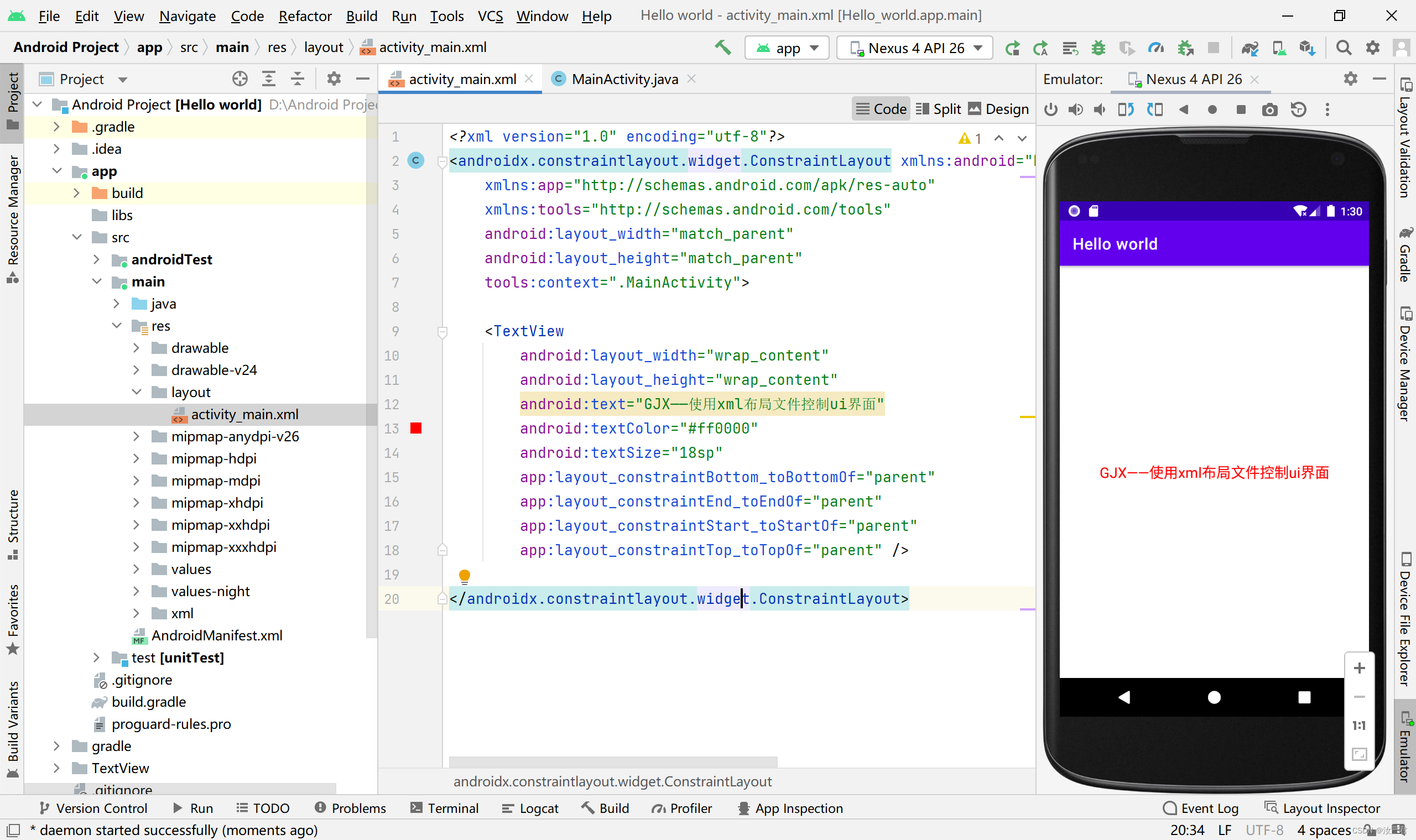Take an emulator screenshot with camera icon

click(1269, 110)
